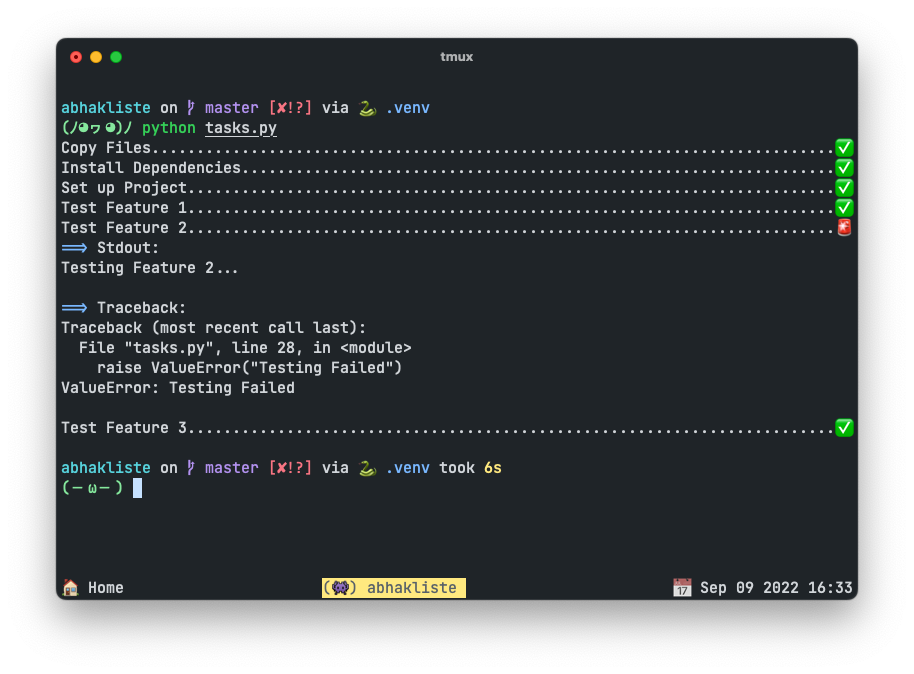The height and width of the screenshot is (674, 914).
Task: Click the date 'Sep 09 2022 16:33'
Action: [x=776, y=588]
